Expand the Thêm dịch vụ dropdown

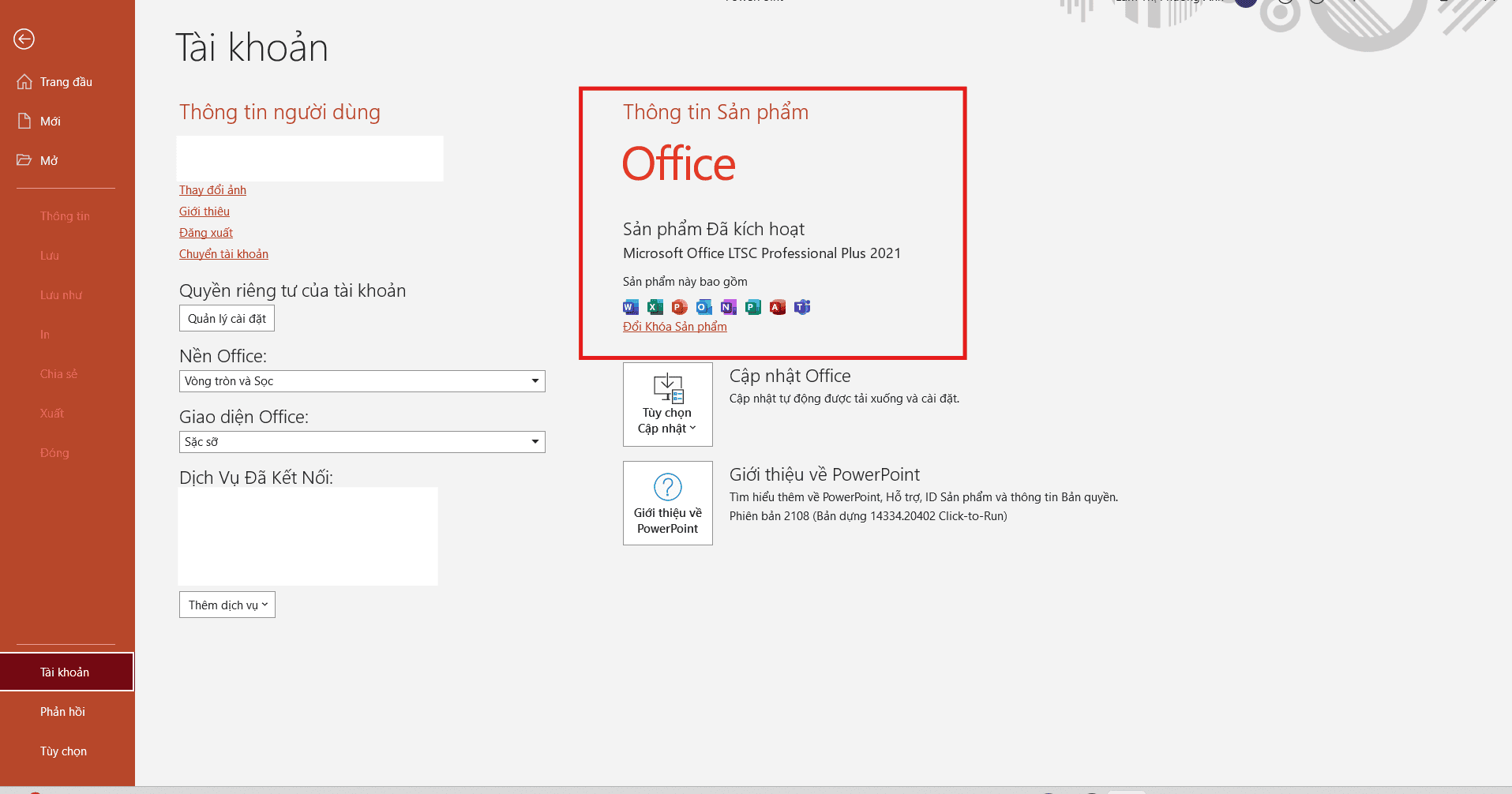pyautogui.click(x=227, y=605)
